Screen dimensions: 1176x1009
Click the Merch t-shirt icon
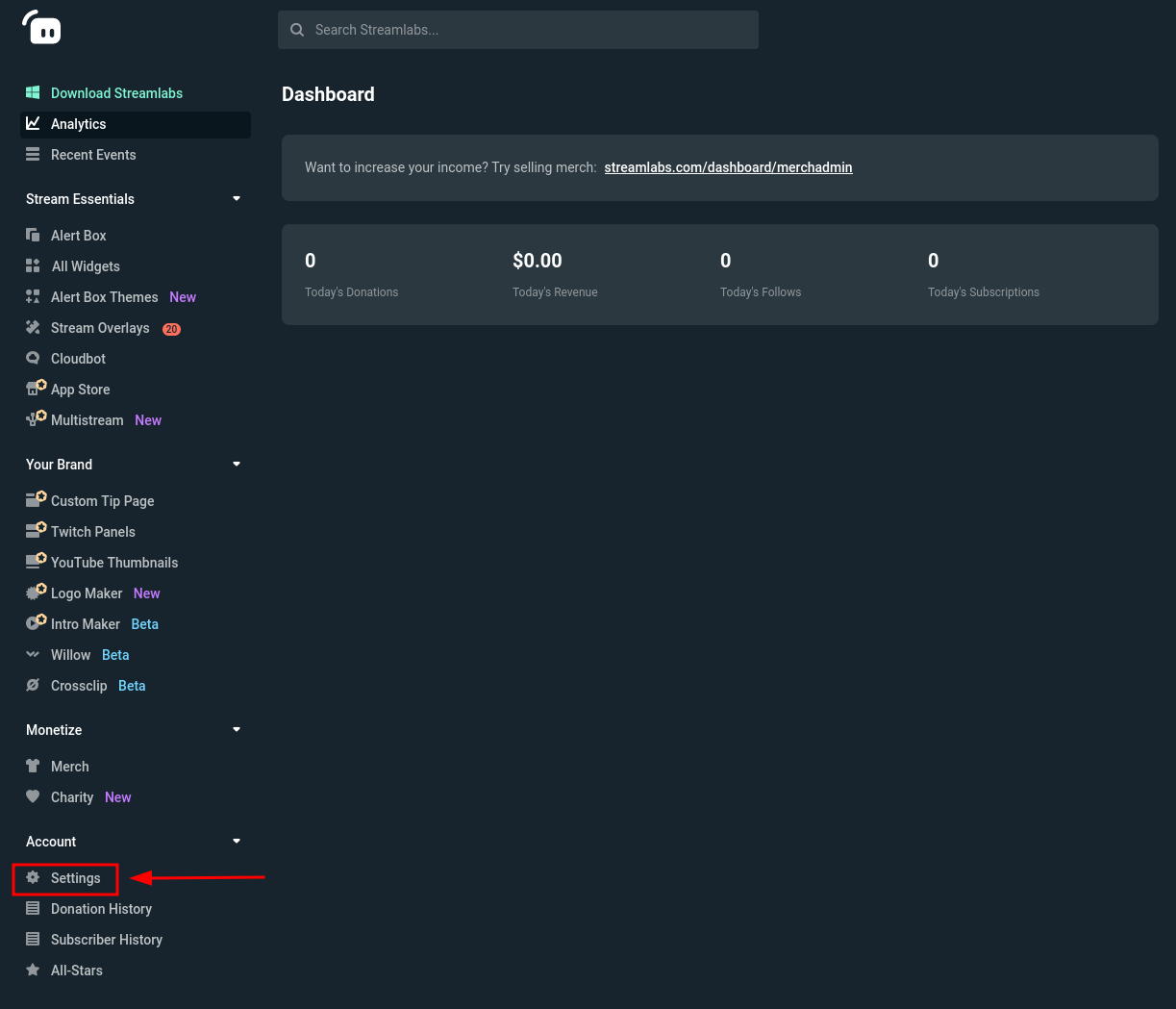click(x=33, y=766)
